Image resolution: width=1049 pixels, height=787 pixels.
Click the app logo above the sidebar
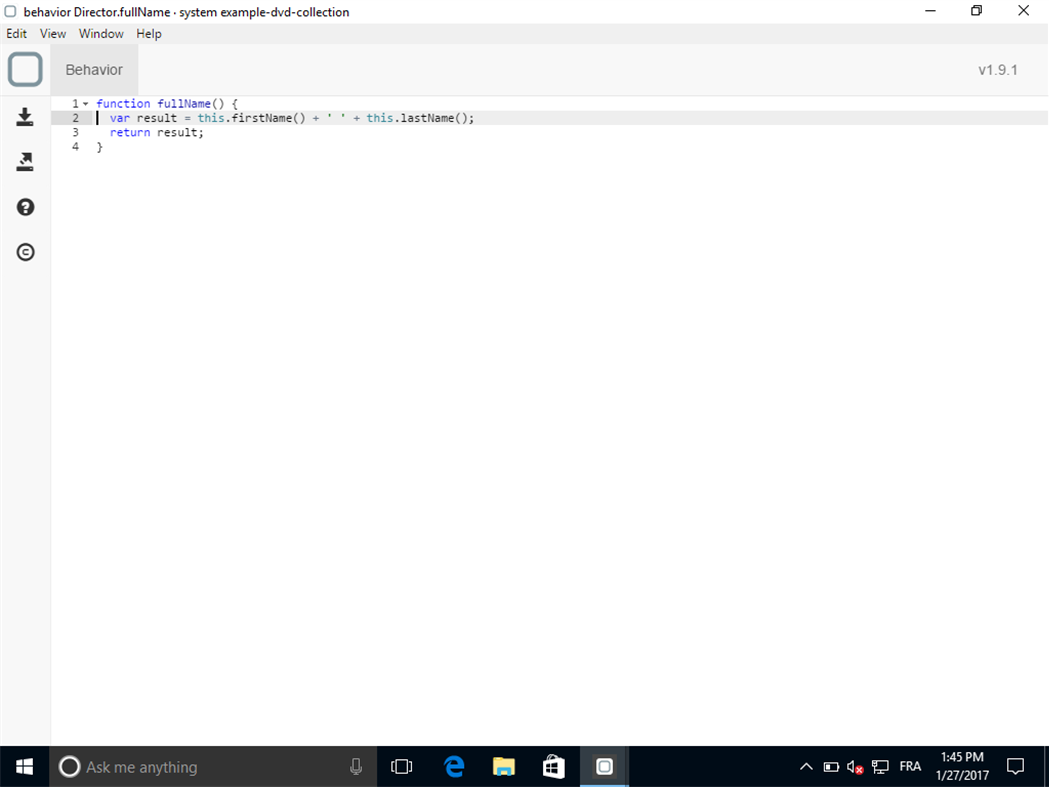tap(24, 69)
